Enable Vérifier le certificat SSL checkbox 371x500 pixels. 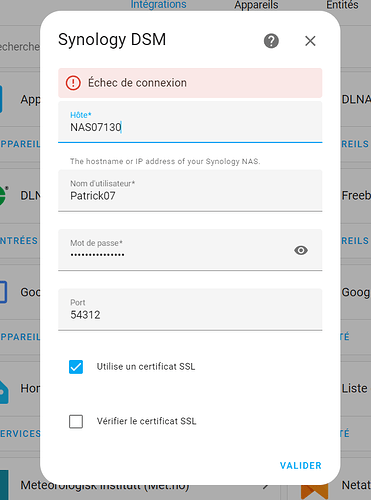click(x=76, y=421)
